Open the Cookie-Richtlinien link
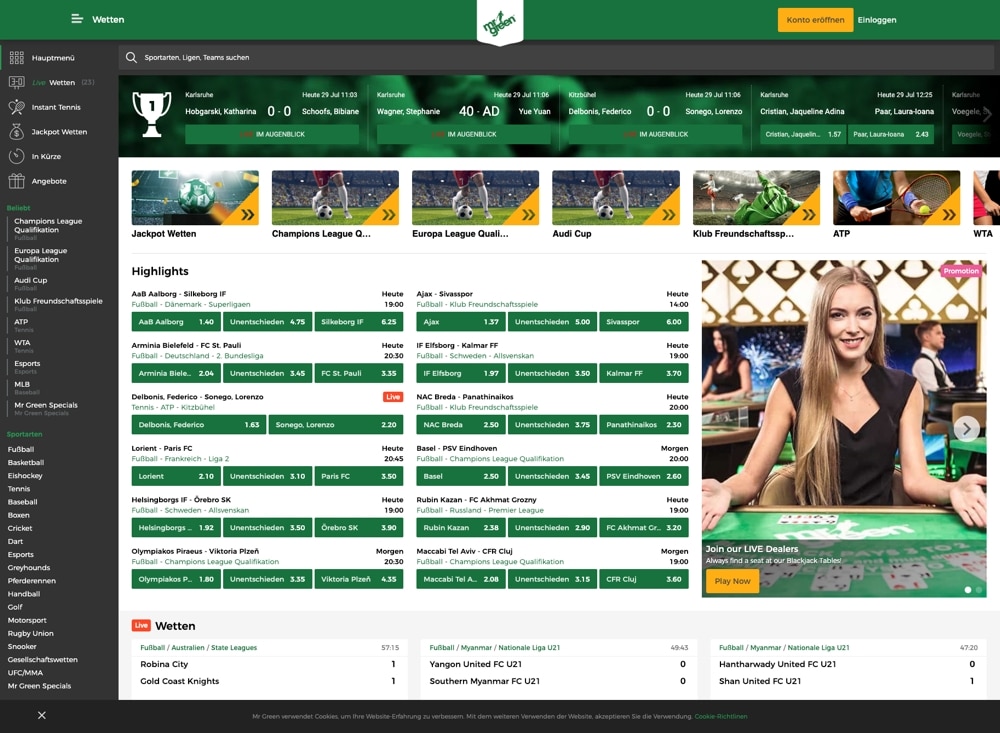 [721, 716]
